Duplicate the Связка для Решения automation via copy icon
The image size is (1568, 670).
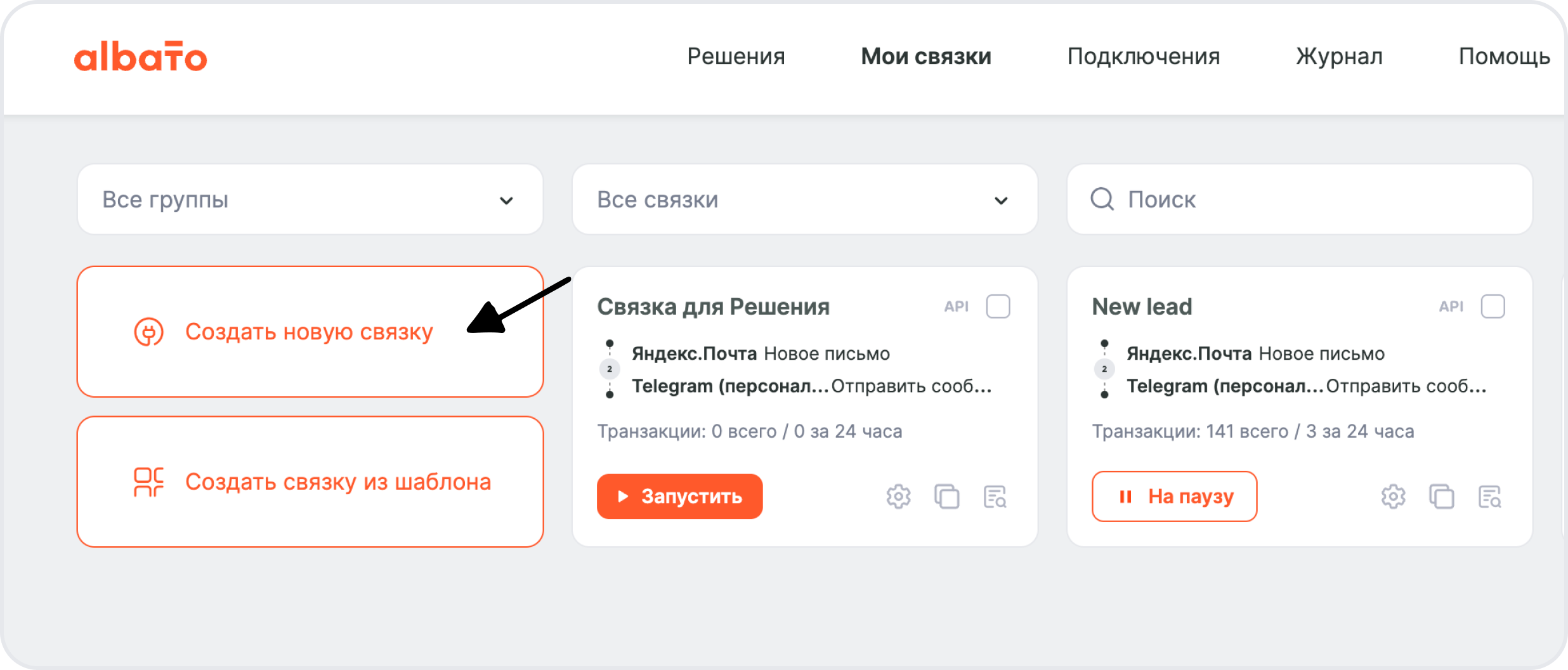pyautogui.click(x=948, y=497)
